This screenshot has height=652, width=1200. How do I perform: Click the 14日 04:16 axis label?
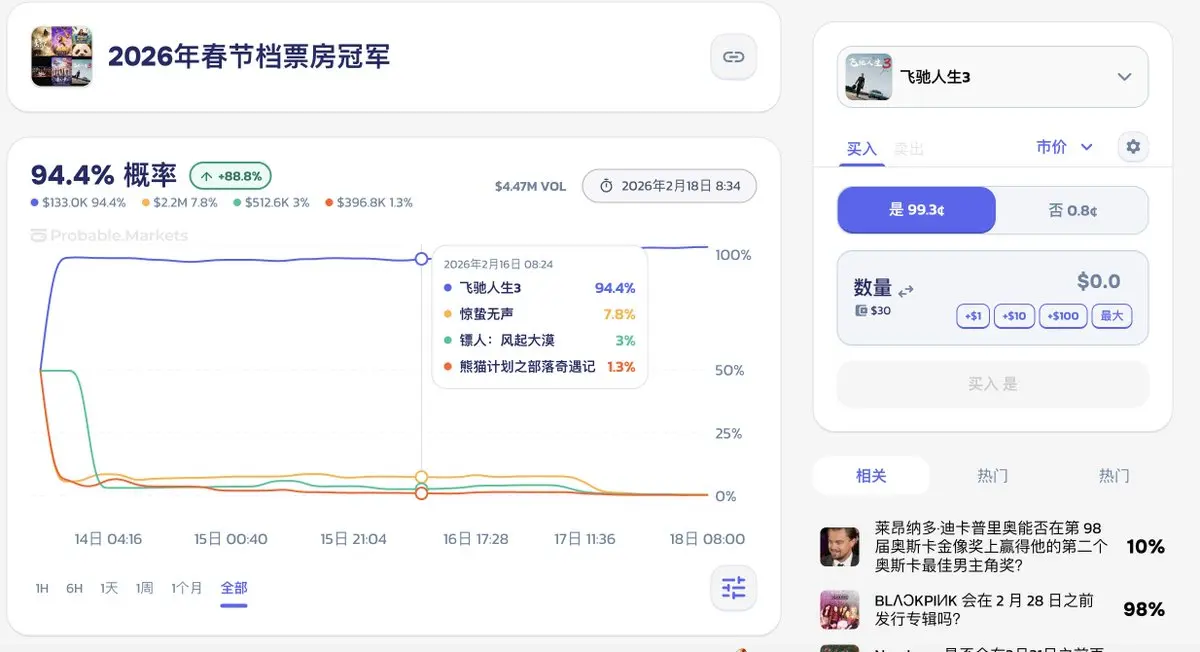108,539
